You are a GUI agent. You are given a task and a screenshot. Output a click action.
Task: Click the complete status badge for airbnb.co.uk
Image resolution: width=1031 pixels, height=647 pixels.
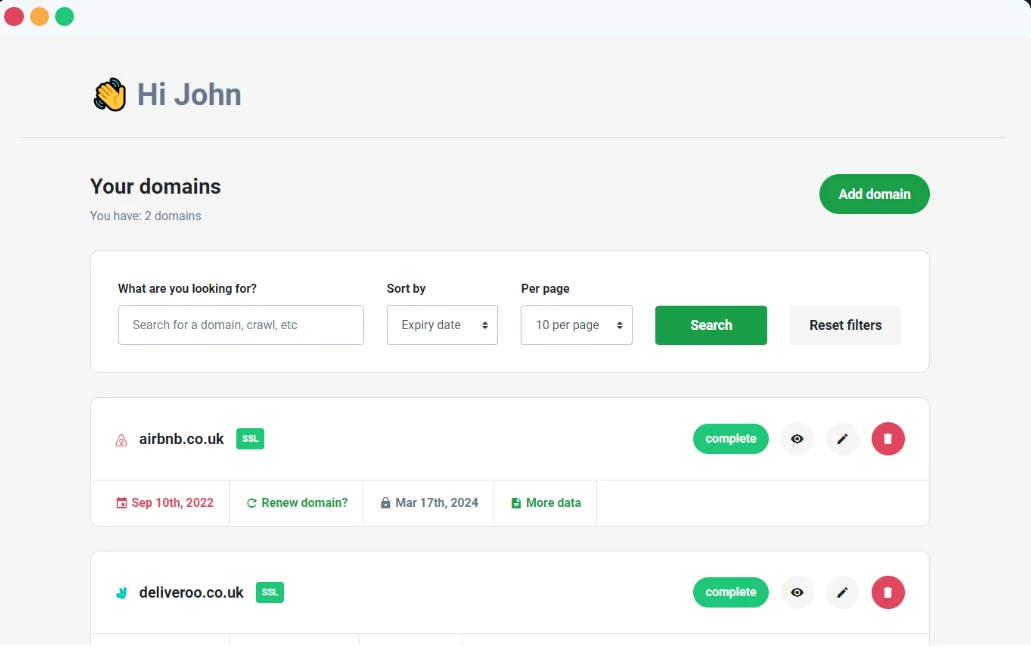click(x=731, y=439)
